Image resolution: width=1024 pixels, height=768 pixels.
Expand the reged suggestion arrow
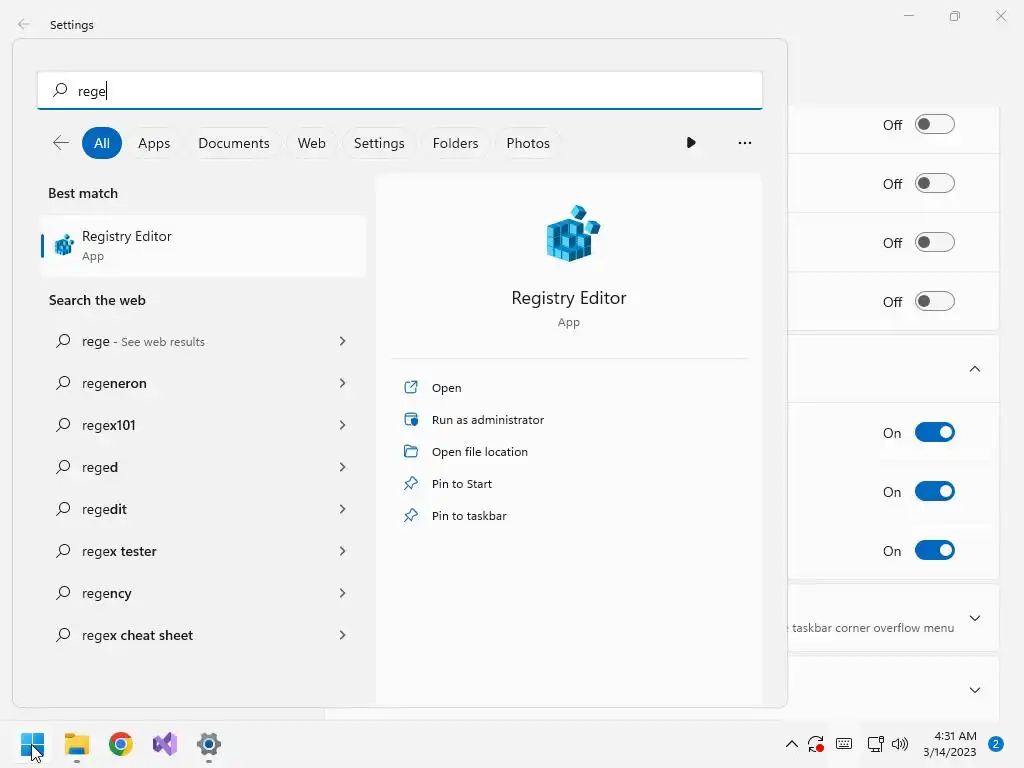click(342, 467)
